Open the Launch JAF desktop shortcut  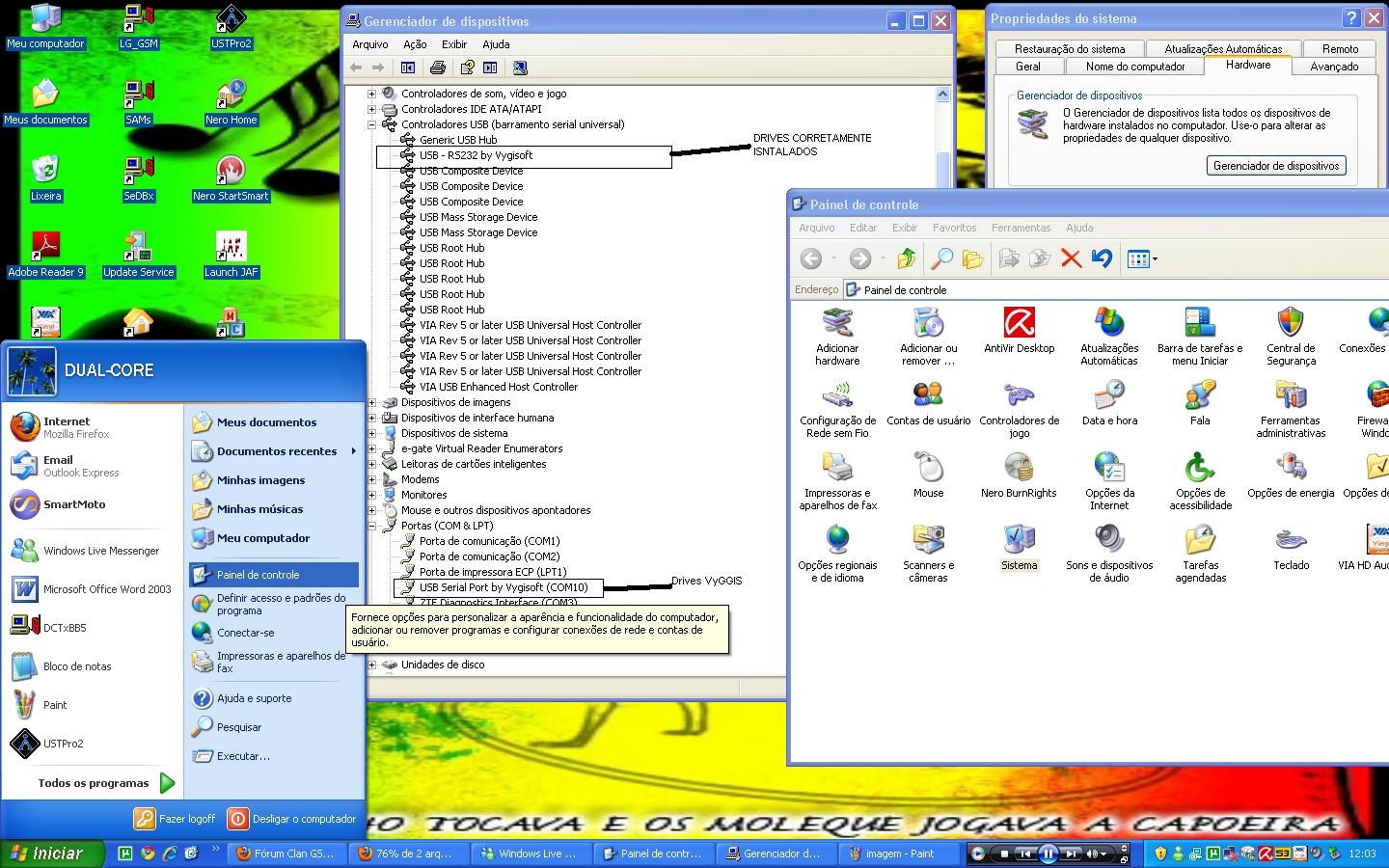(231, 256)
